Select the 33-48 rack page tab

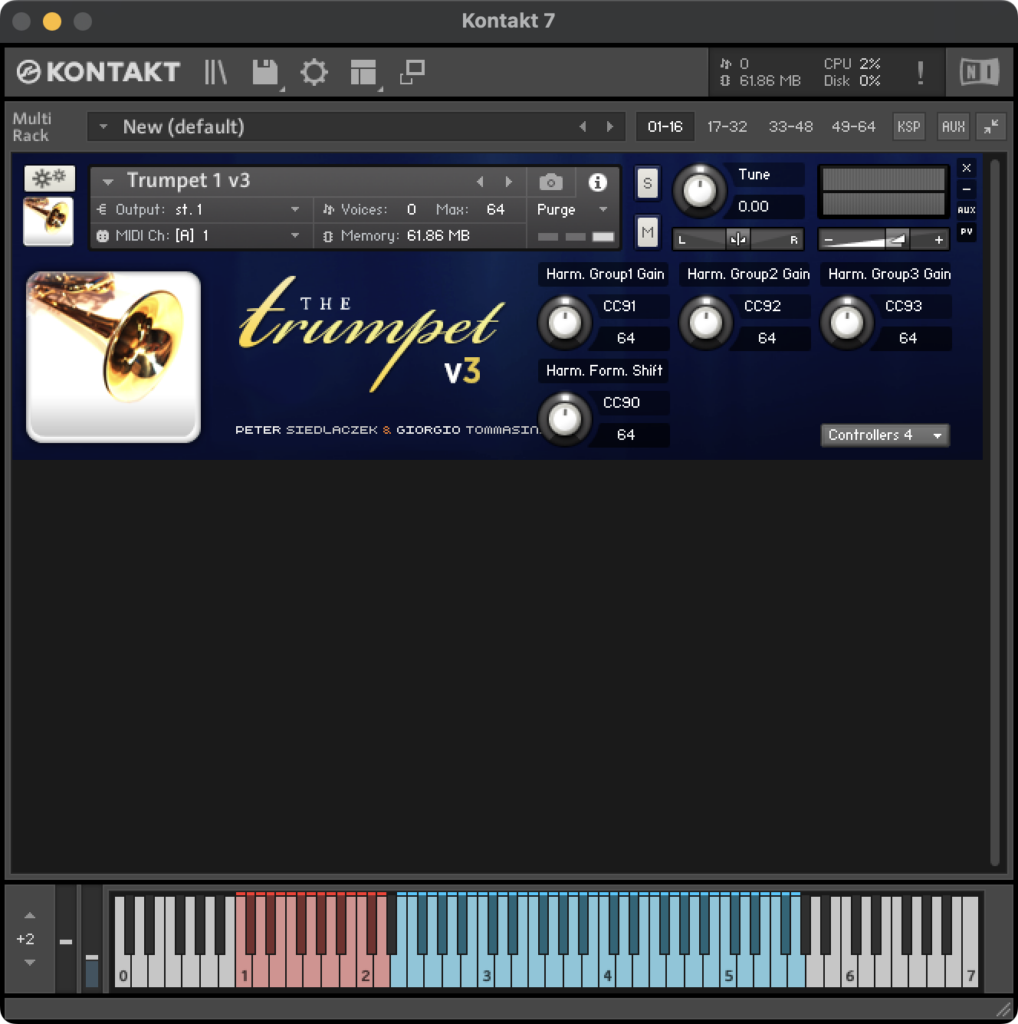(790, 127)
